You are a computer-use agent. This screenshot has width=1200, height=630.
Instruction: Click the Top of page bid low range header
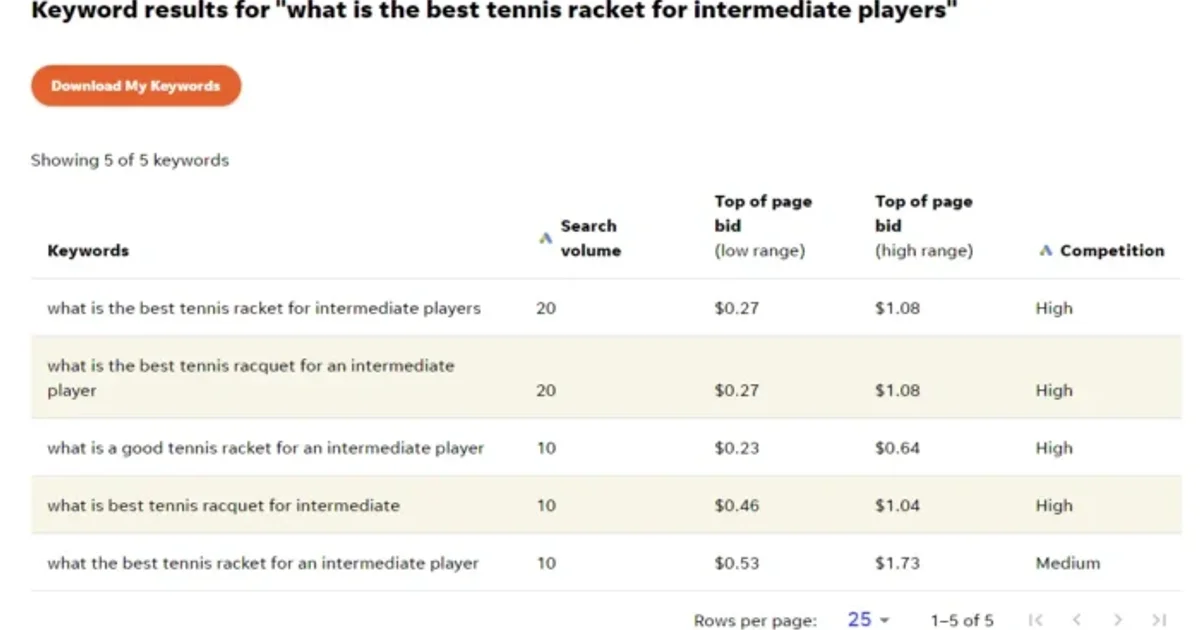(762, 226)
